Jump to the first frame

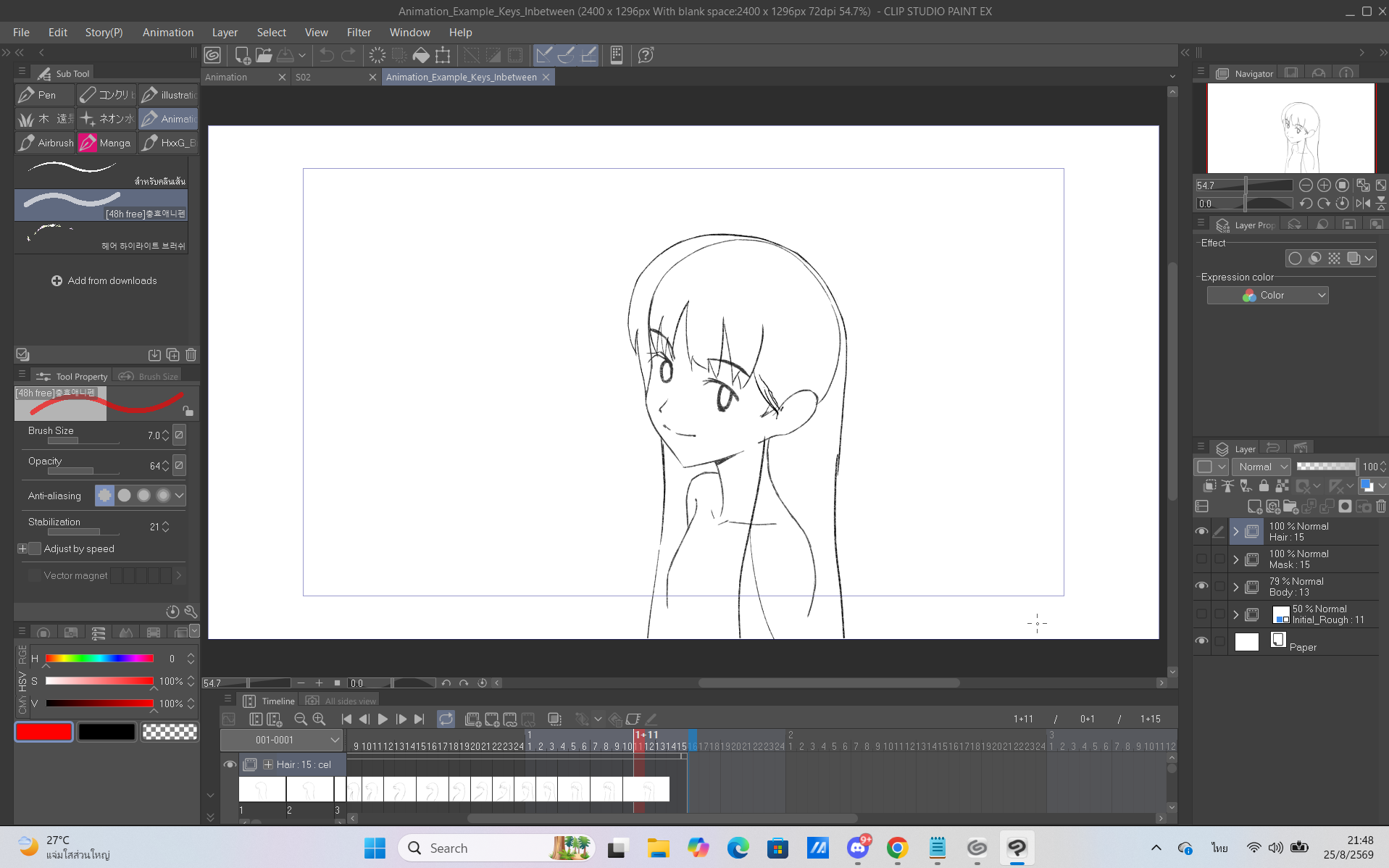(x=346, y=719)
